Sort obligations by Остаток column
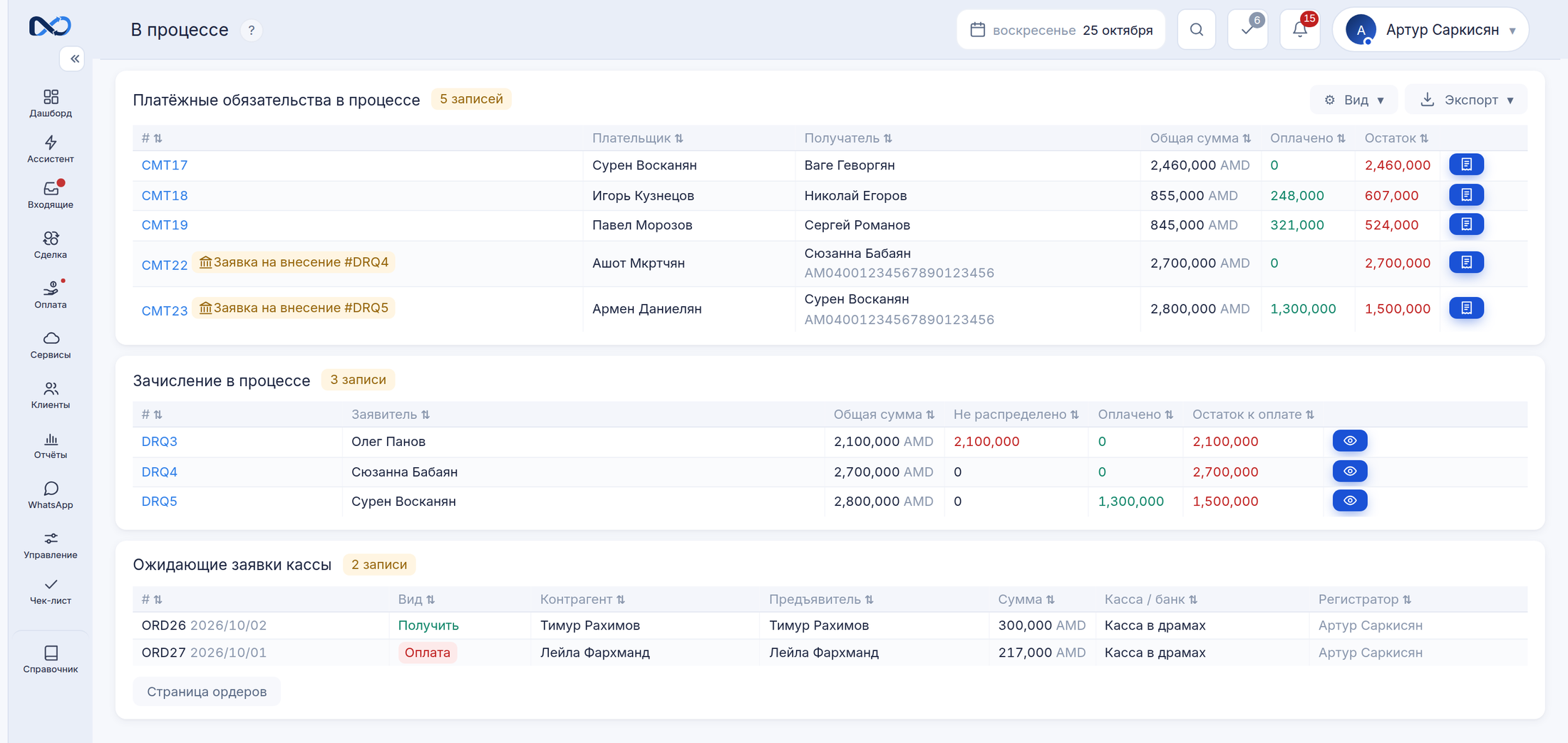1568x743 pixels. 1396,138
